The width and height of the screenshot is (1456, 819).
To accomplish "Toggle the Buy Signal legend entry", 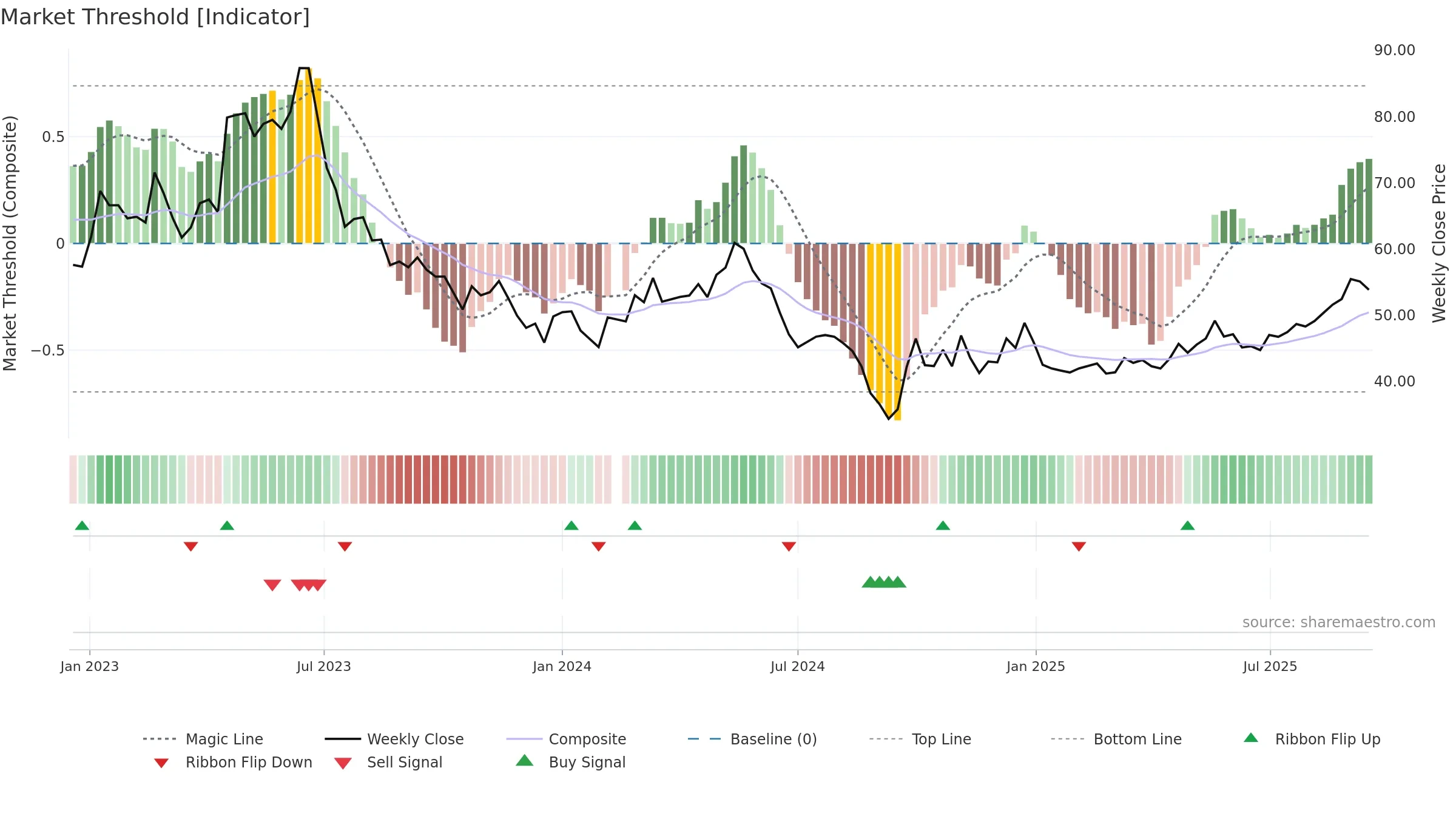I will coord(570,762).
